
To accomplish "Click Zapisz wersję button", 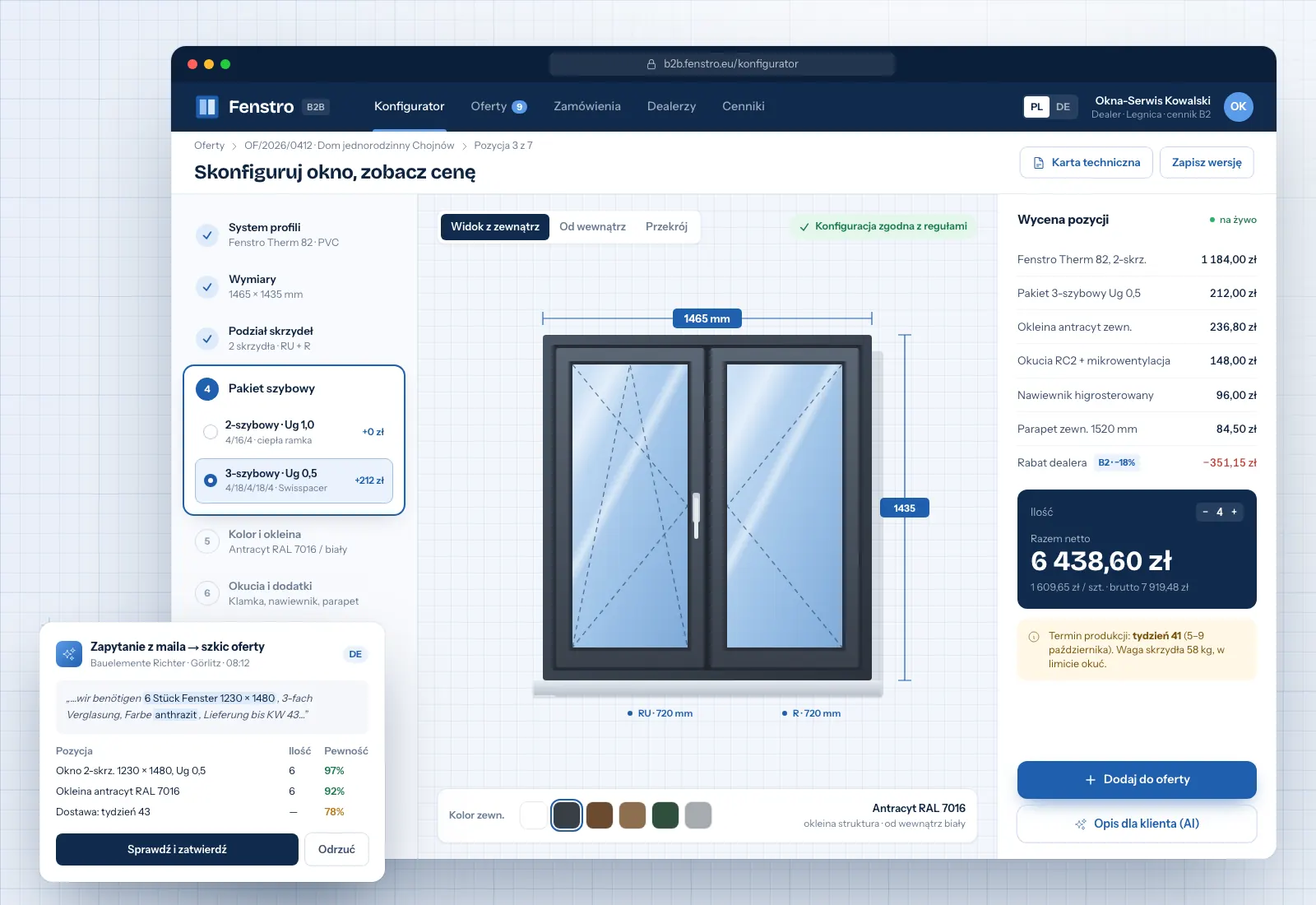I will tap(1207, 163).
